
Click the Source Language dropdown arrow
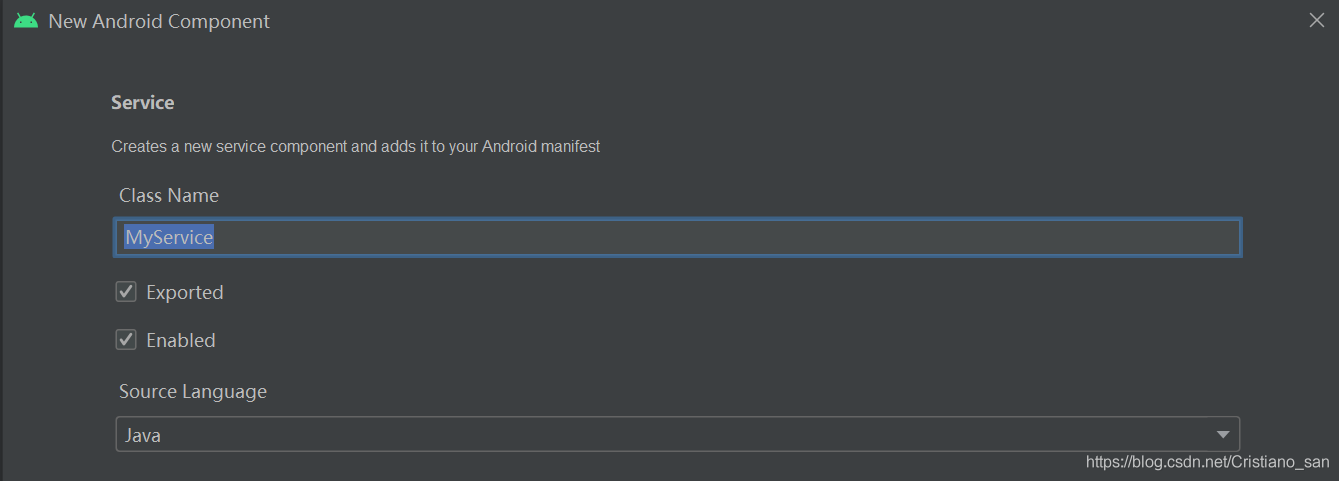click(x=1222, y=435)
